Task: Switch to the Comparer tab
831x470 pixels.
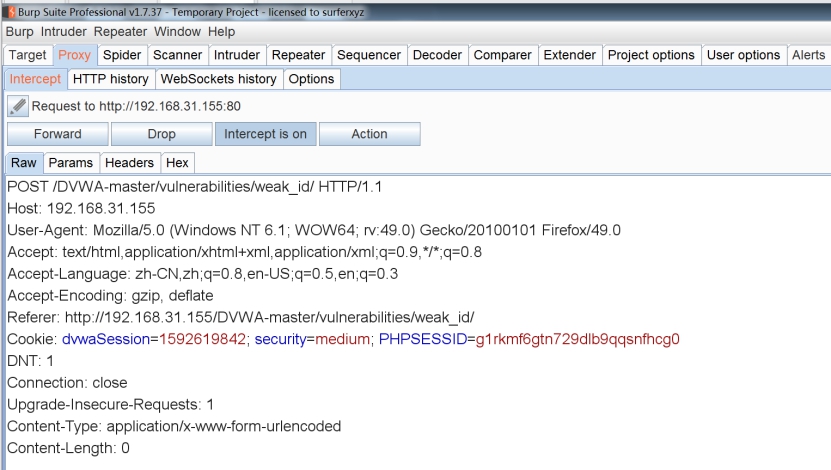Action: tap(502, 55)
